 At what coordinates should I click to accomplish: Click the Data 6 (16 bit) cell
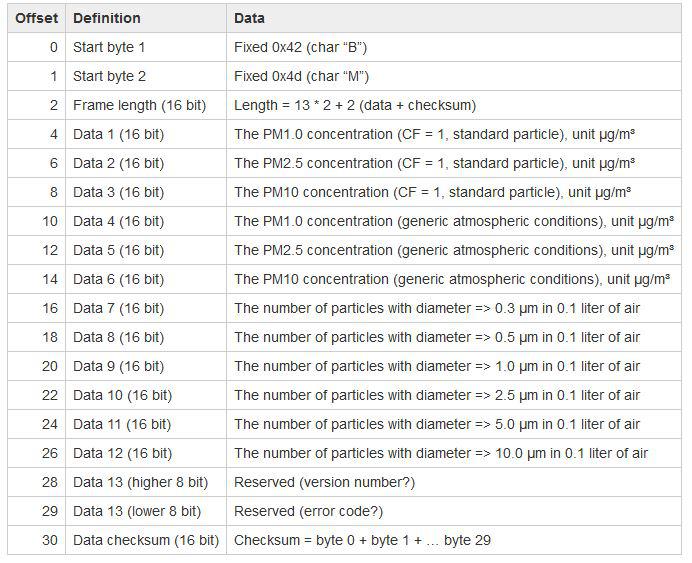point(146,279)
